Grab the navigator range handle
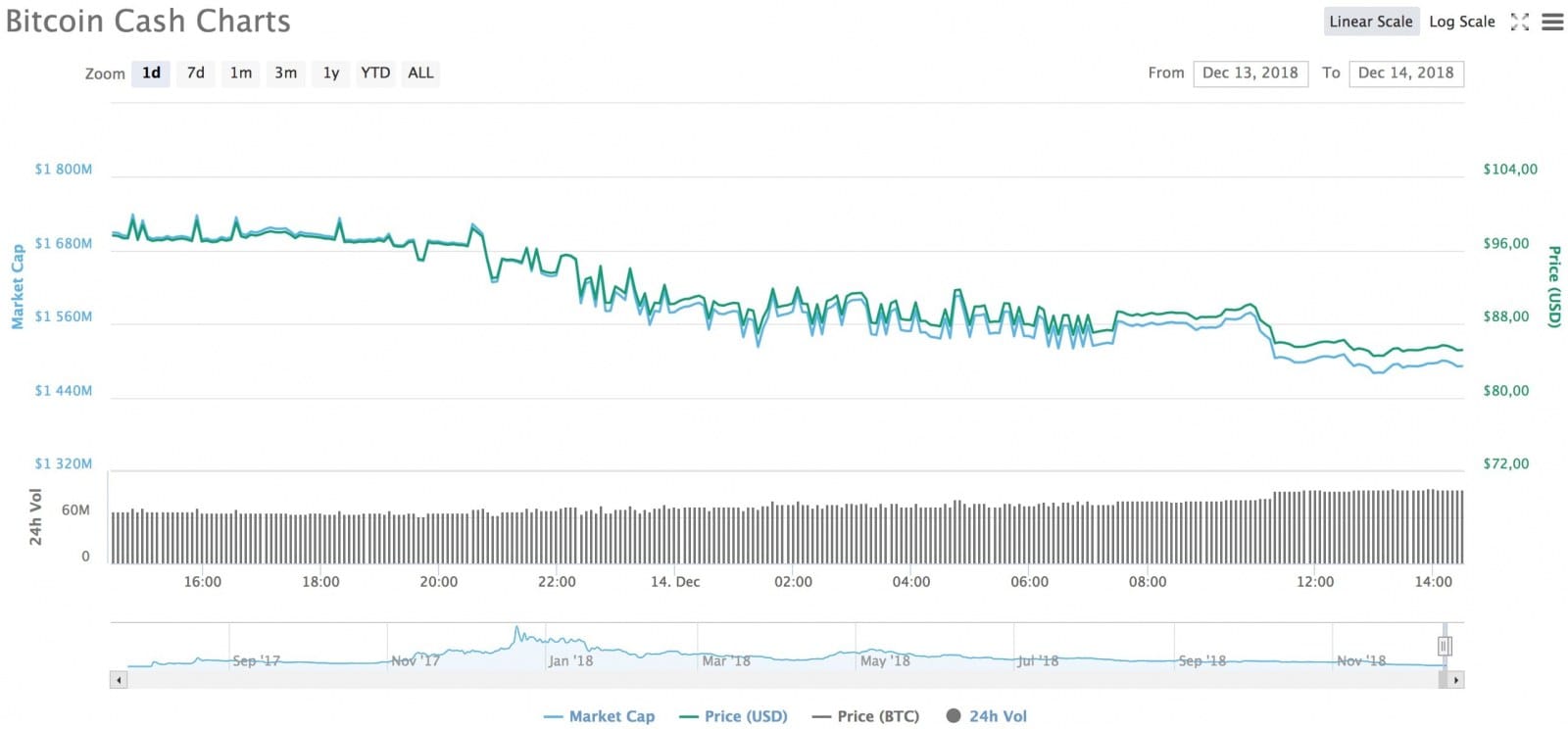 tap(1445, 646)
